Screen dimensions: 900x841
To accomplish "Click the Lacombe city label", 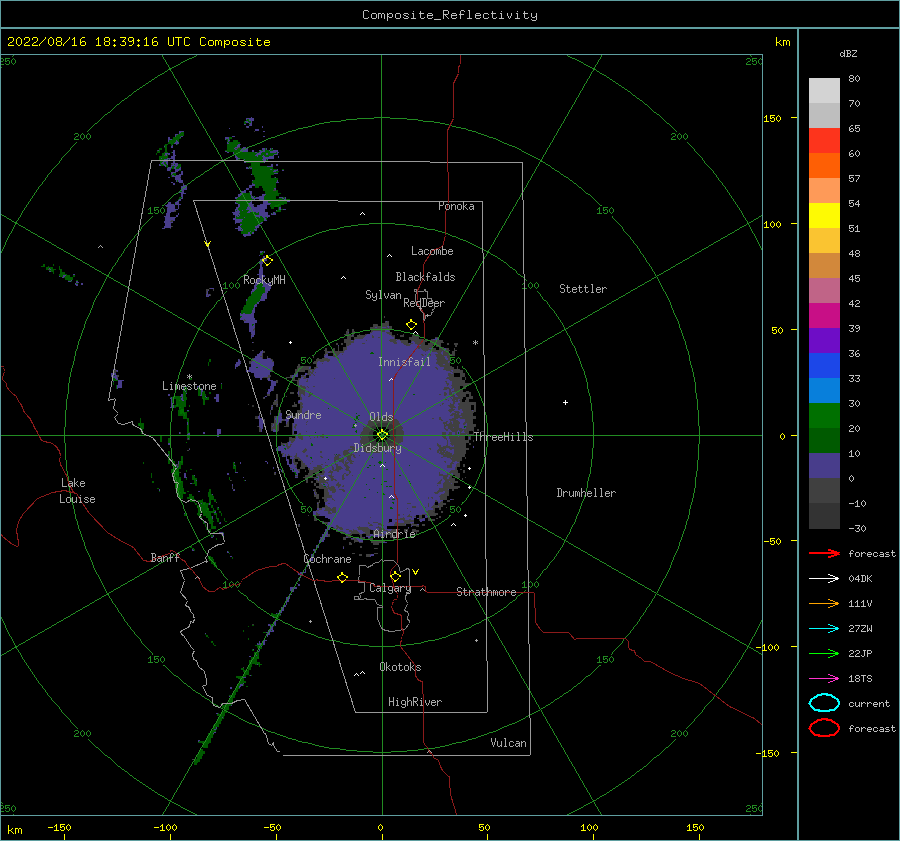I will 432,251.
